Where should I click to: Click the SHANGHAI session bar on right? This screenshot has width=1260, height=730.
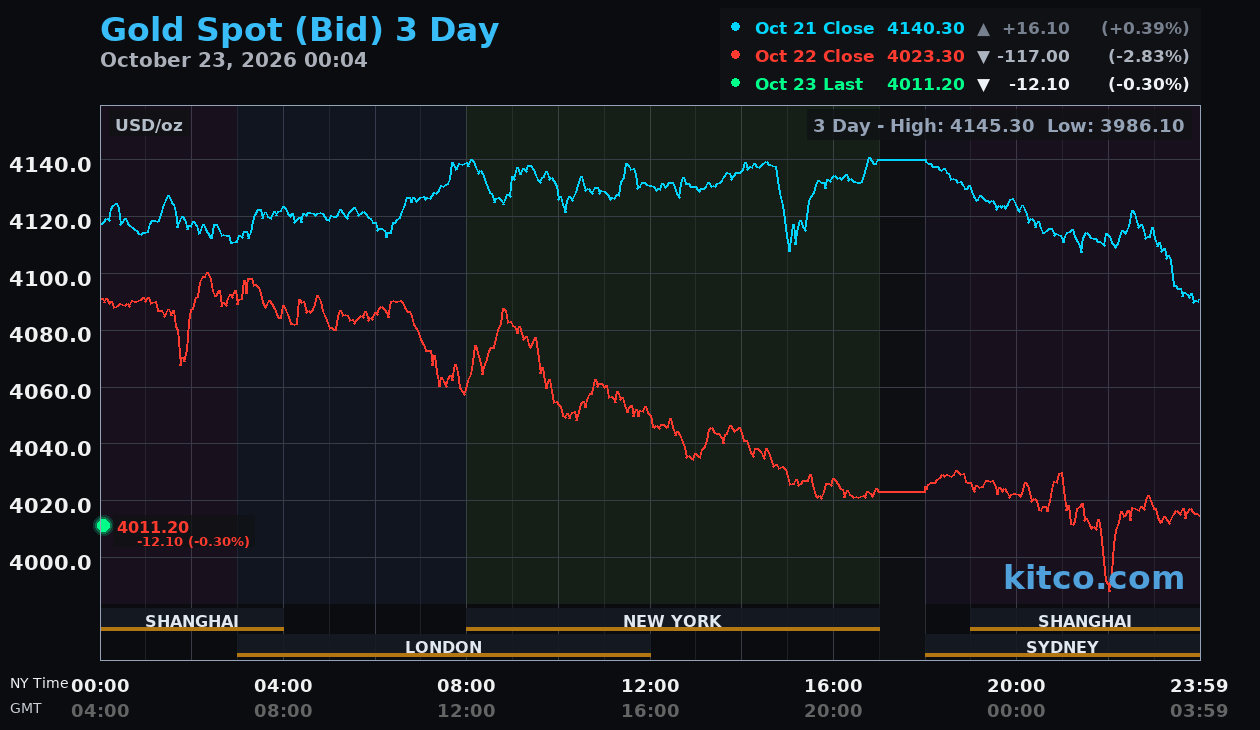pyautogui.click(x=1085, y=620)
